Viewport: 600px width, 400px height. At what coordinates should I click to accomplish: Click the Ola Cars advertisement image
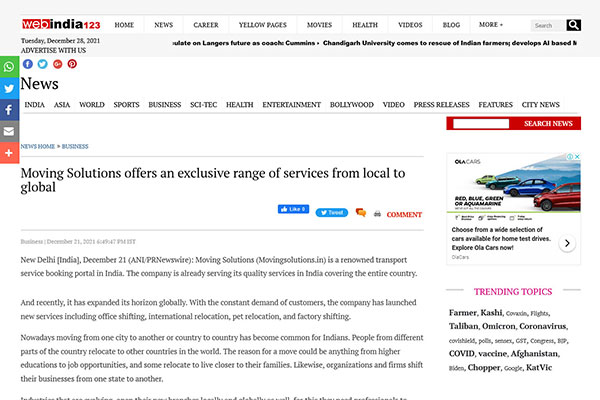click(514, 187)
